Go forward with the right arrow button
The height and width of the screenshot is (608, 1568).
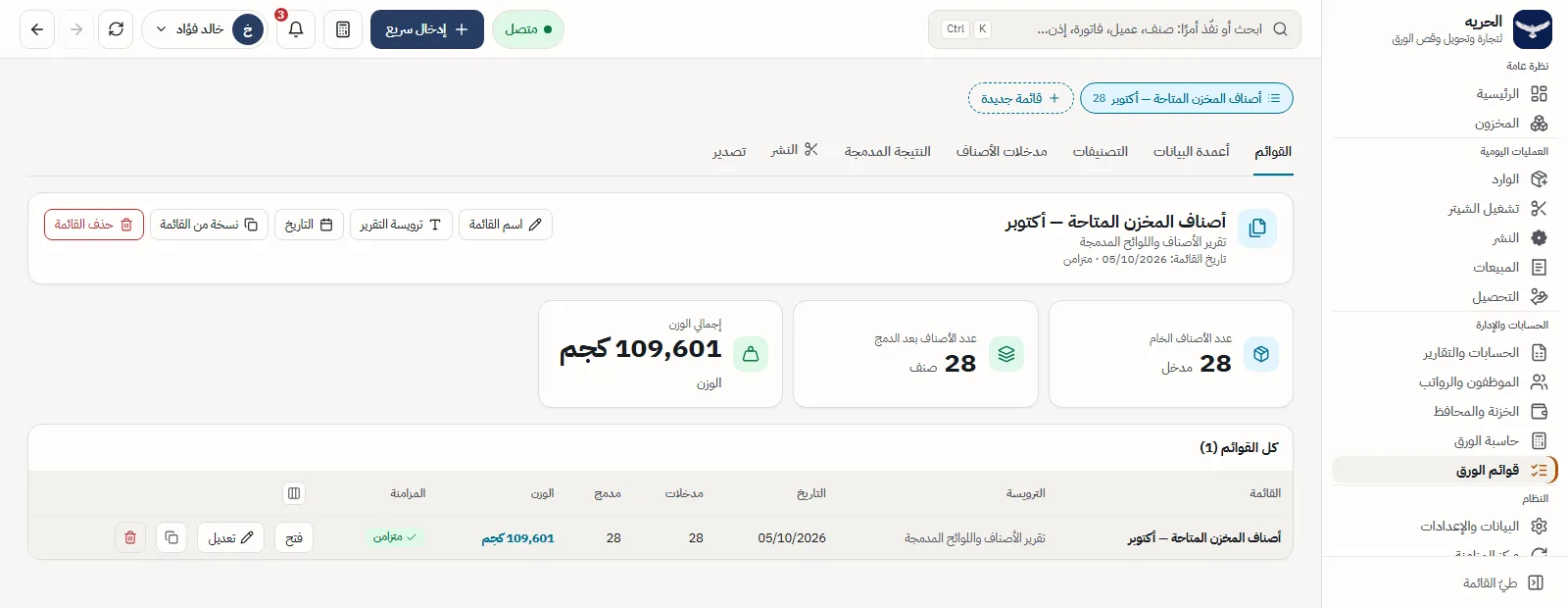click(x=76, y=29)
